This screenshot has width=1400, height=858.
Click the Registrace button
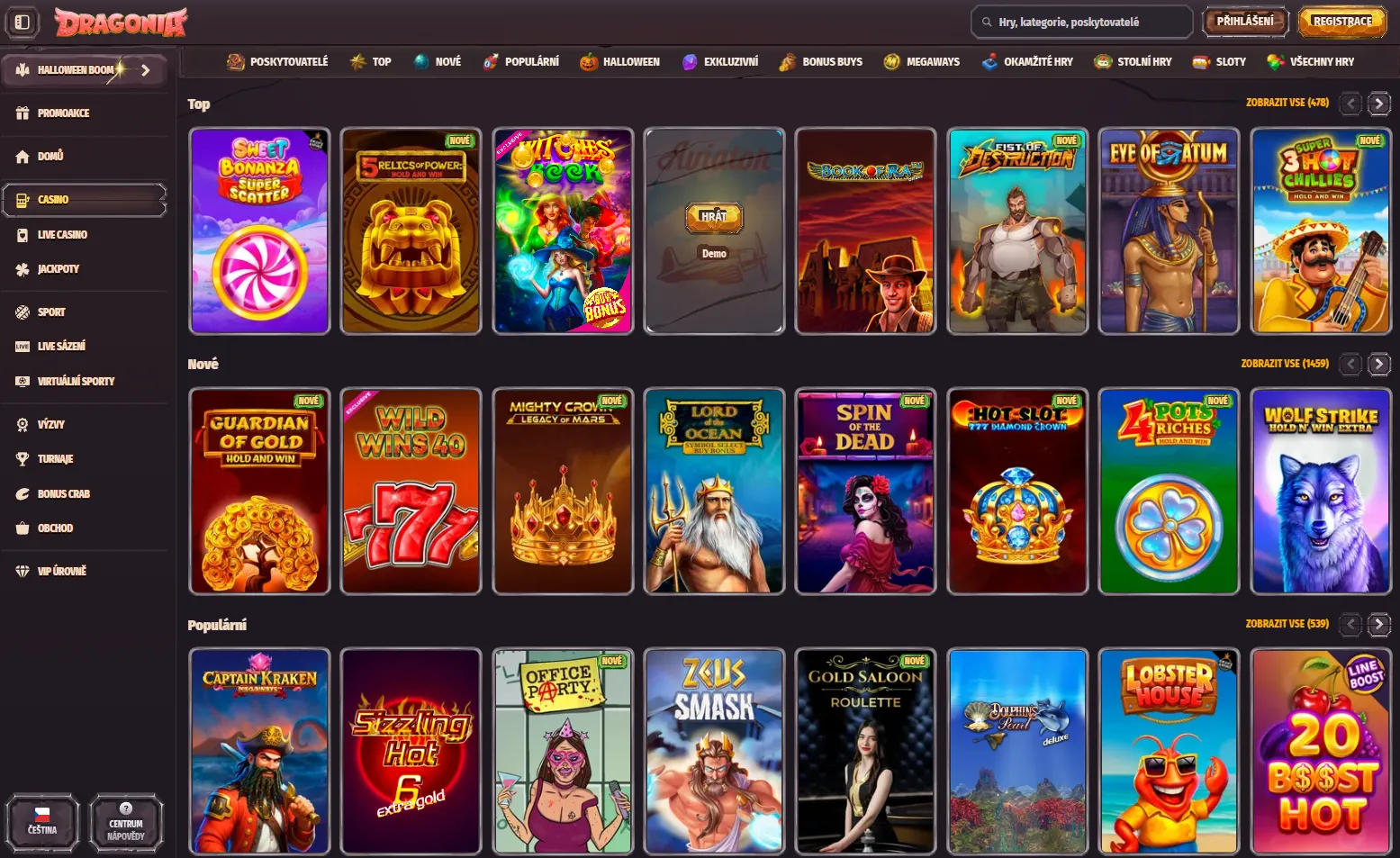point(1341,22)
